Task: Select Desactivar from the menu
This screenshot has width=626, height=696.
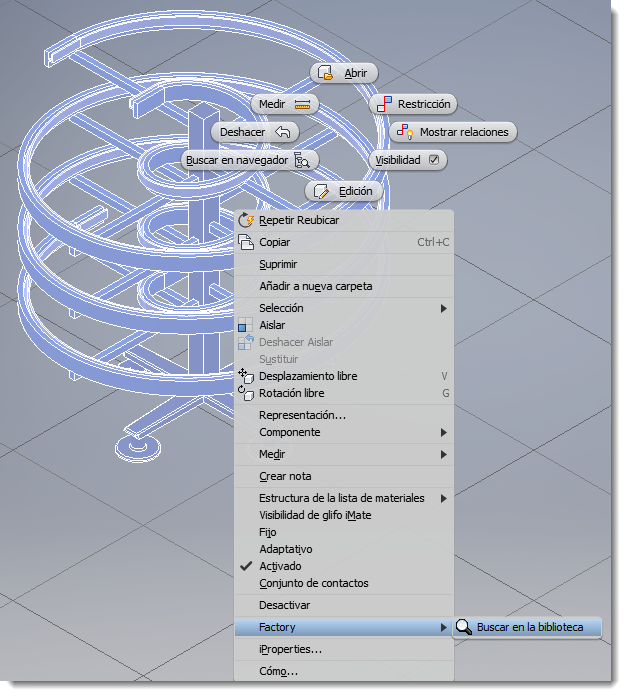Action: click(344, 605)
